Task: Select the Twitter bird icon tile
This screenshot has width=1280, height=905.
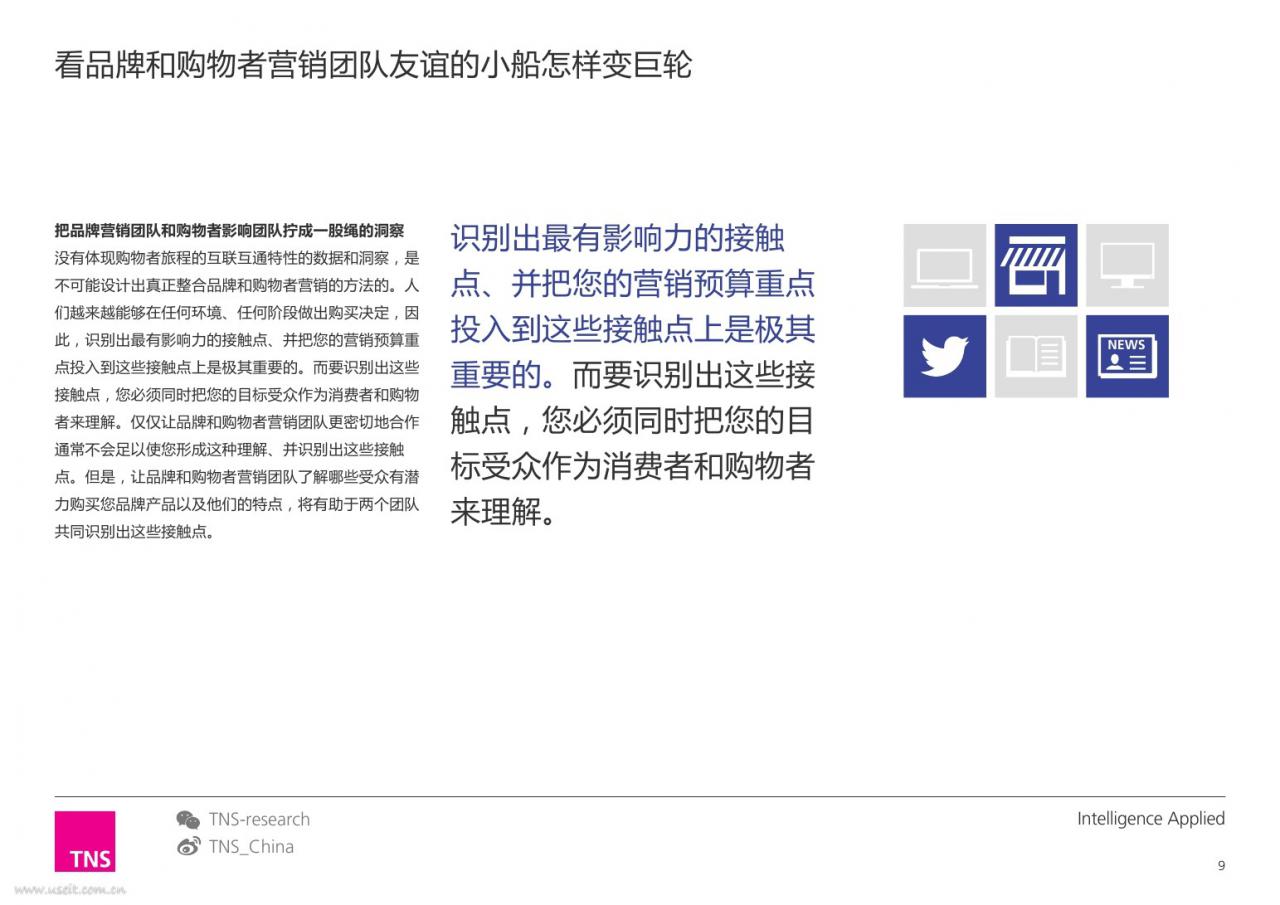Action: click(944, 356)
